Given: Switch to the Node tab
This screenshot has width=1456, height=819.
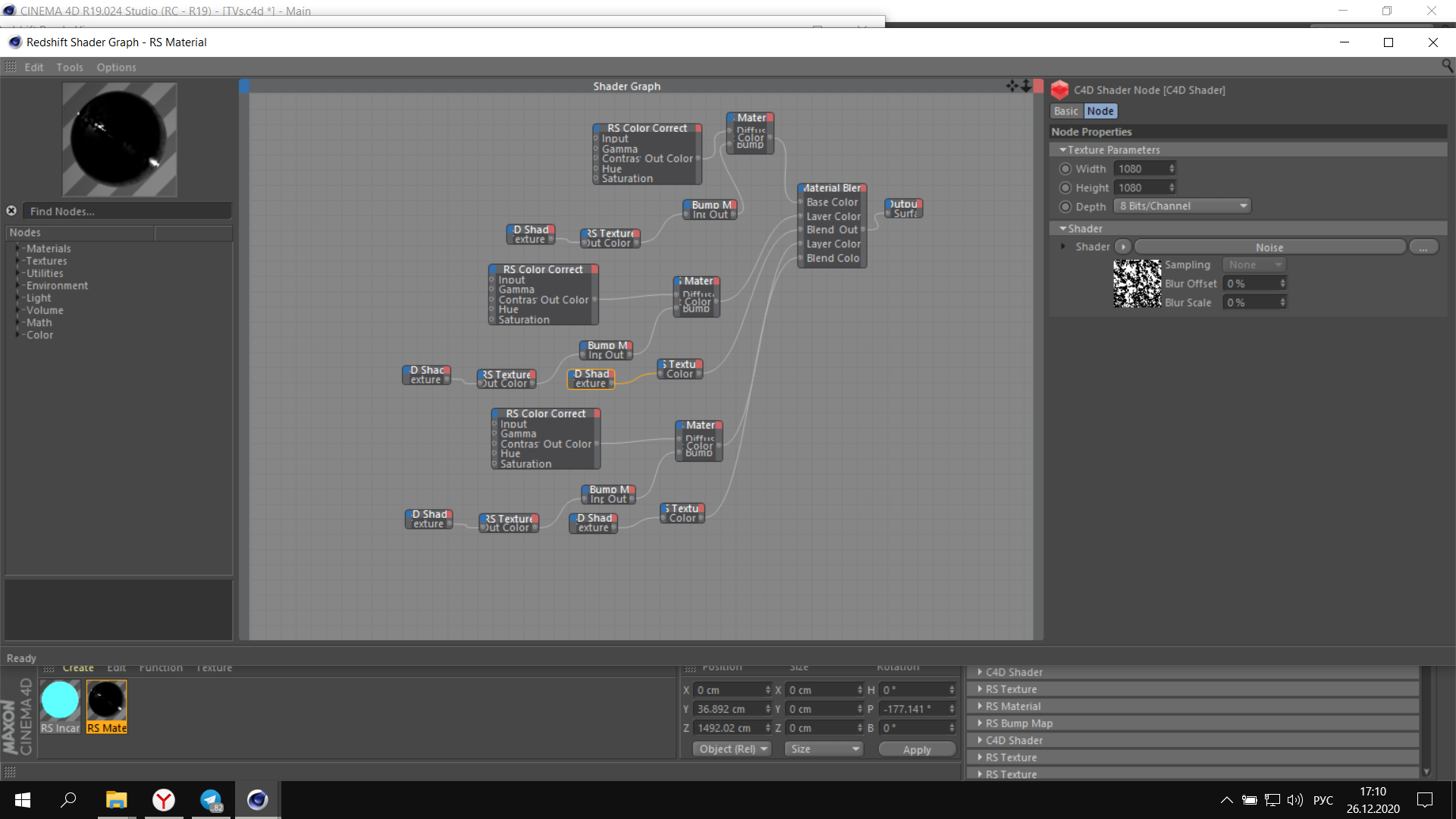Looking at the screenshot, I should (1100, 111).
